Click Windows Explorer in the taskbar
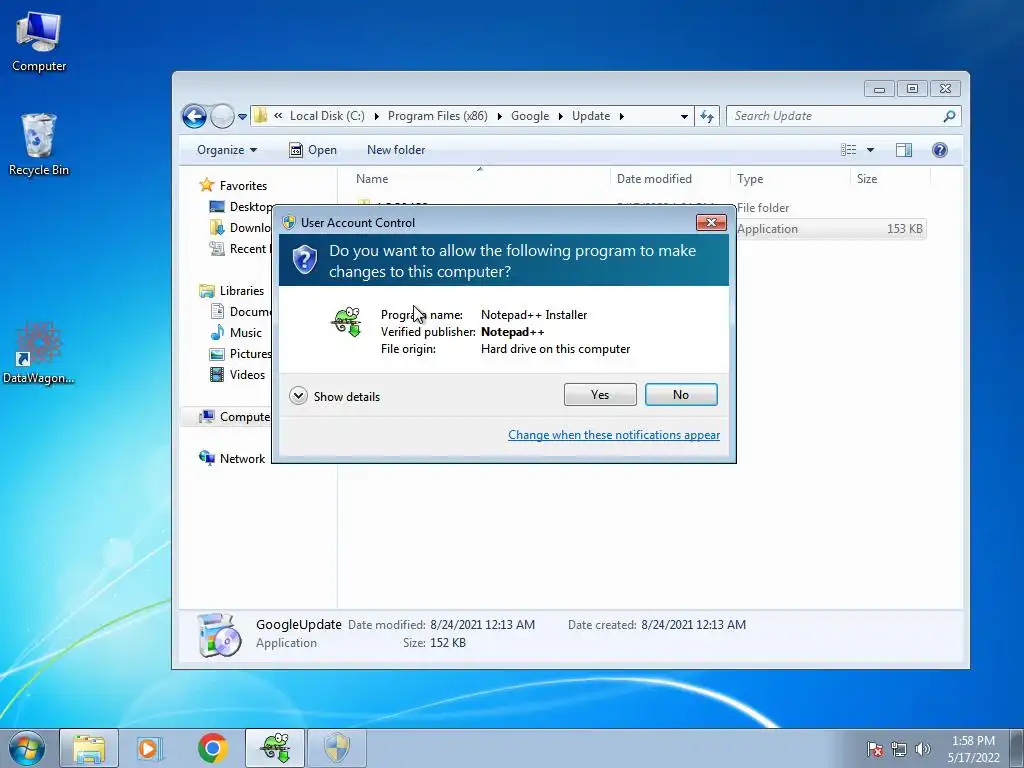 pyautogui.click(x=89, y=748)
